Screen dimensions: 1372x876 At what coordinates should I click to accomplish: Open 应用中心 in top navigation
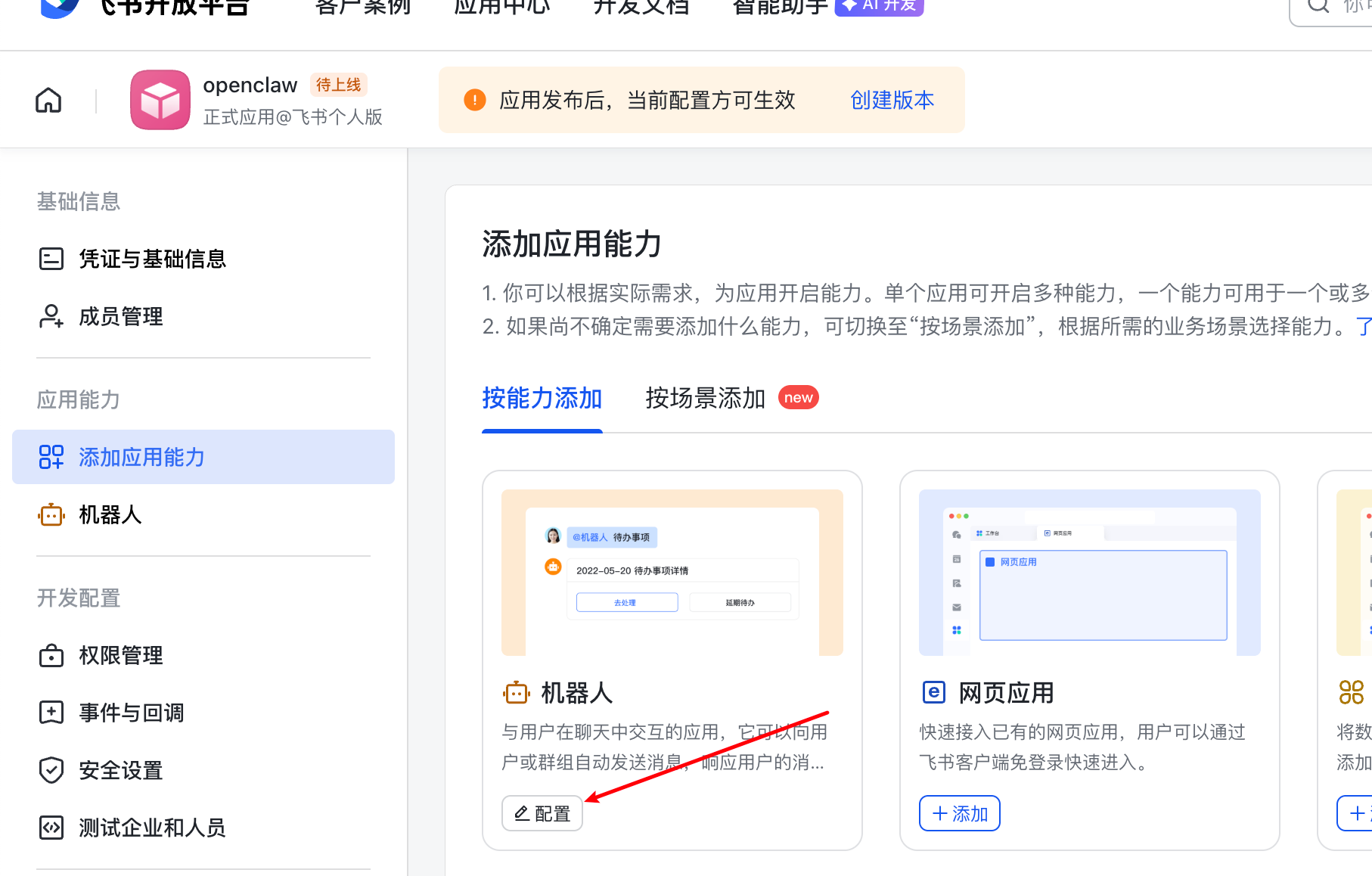[x=502, y=7]
